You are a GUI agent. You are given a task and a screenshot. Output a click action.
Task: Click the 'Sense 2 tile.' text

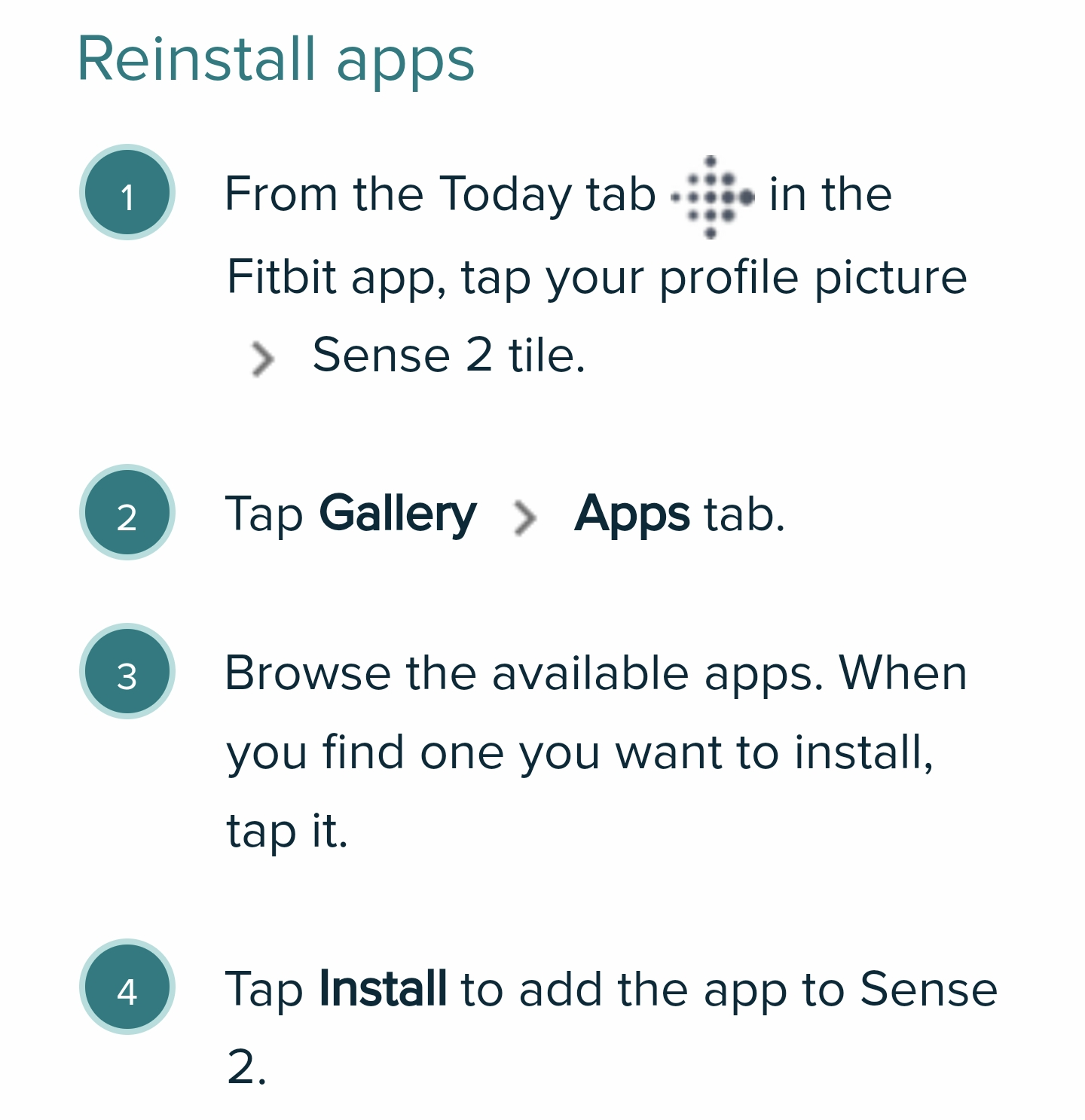click(449, 355)
